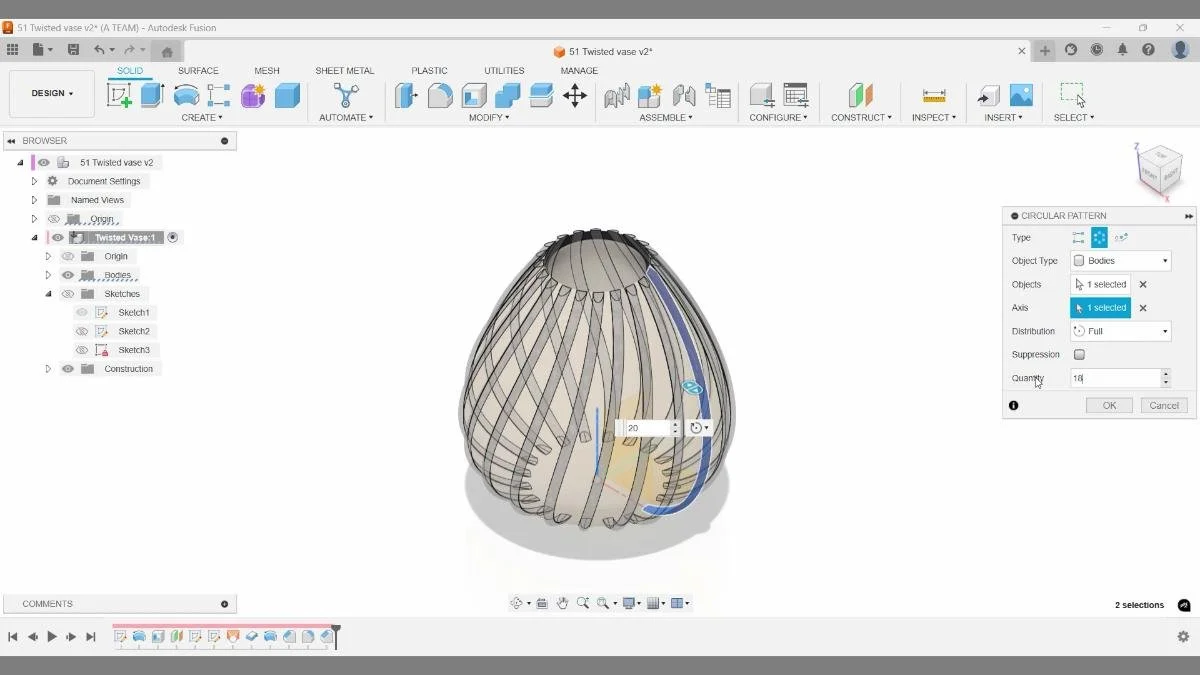Toggle visibility of the Sketches folder
Viewport: 1200px width, 675px height.
[x=68, y=294]
